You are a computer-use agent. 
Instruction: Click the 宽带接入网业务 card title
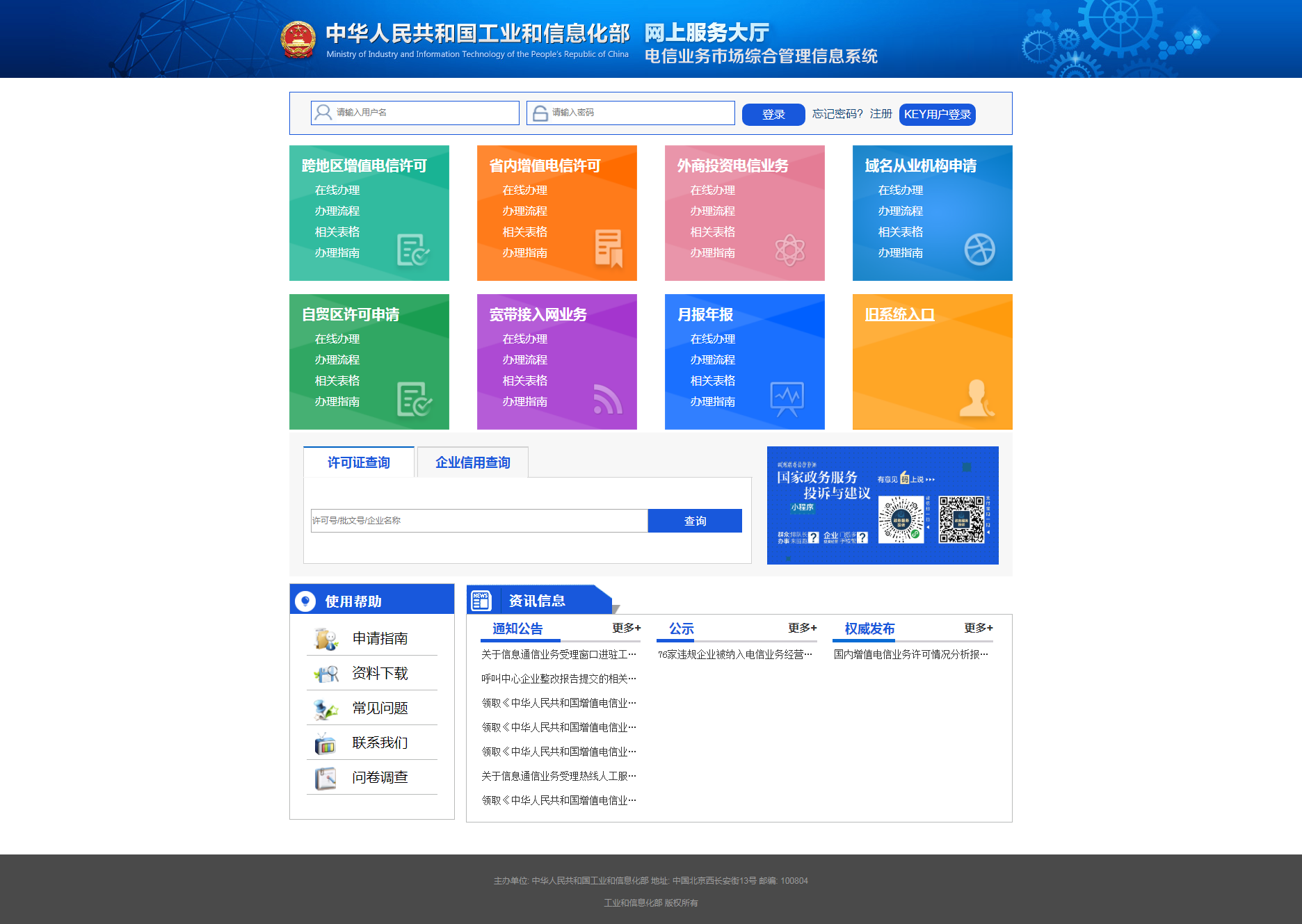(538, 314)
